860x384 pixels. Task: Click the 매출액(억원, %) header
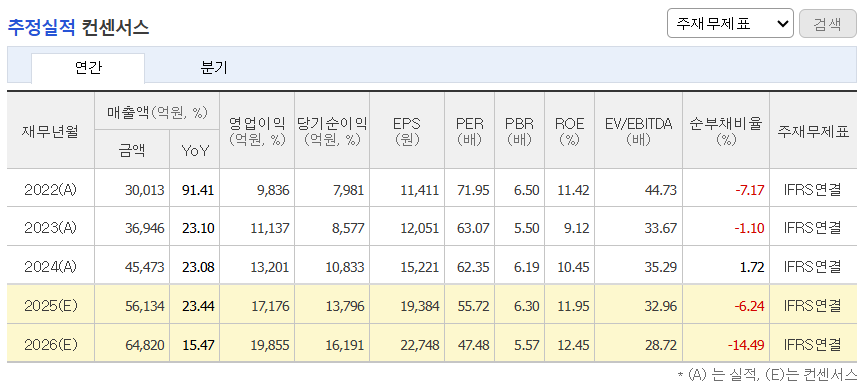[157, 112]
